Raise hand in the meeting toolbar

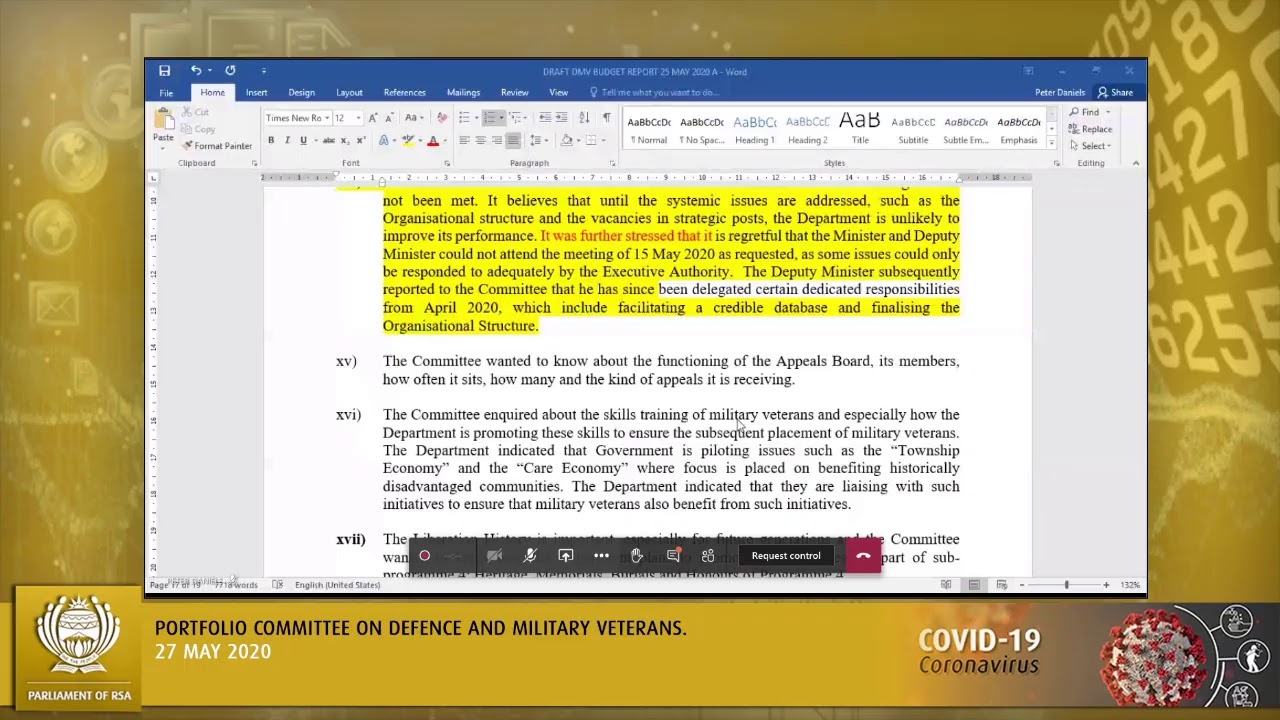pos(636,556)
